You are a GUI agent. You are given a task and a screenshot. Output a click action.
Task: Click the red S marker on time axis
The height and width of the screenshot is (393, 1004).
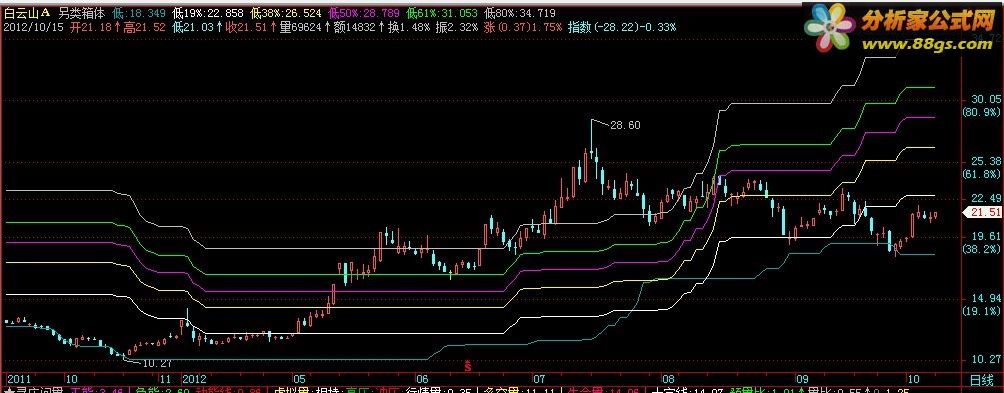pyautogui.click(x=468, y=367)
